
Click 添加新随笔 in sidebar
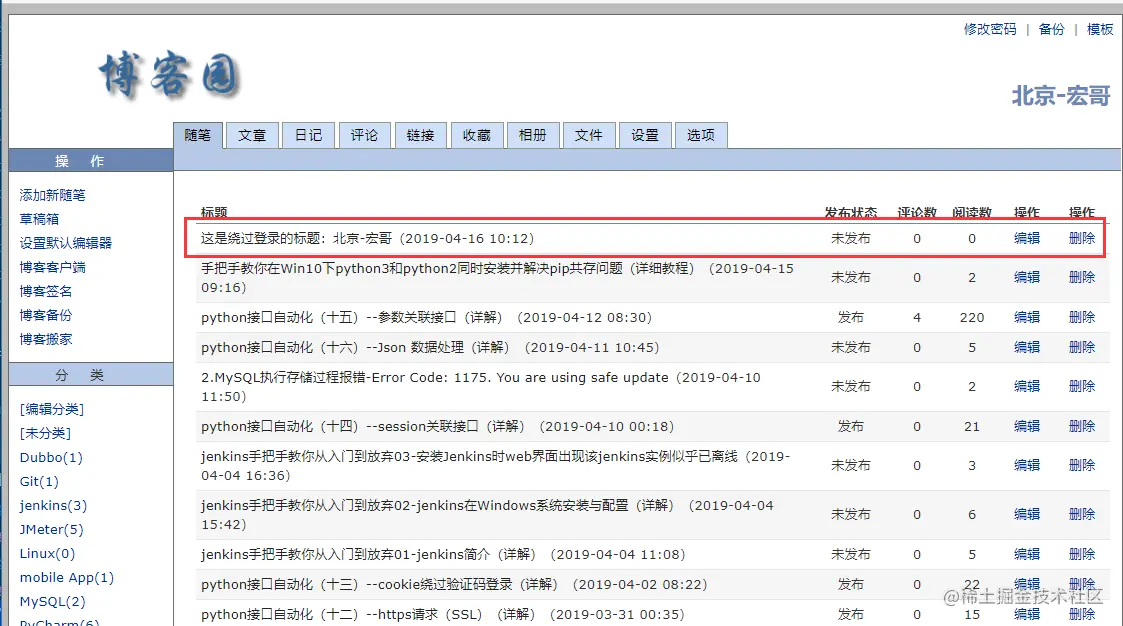click(x=52, y=195)
